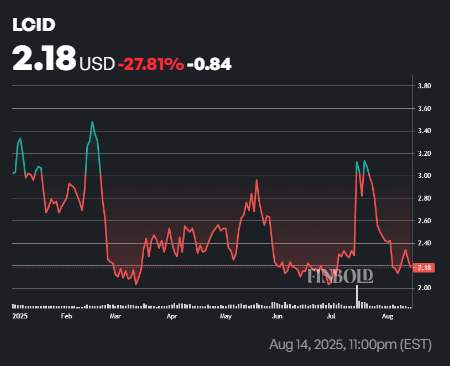The height and width of the screenshot is (366, 450).
Task: Click the green February price peak
Action: click(92, 122)
